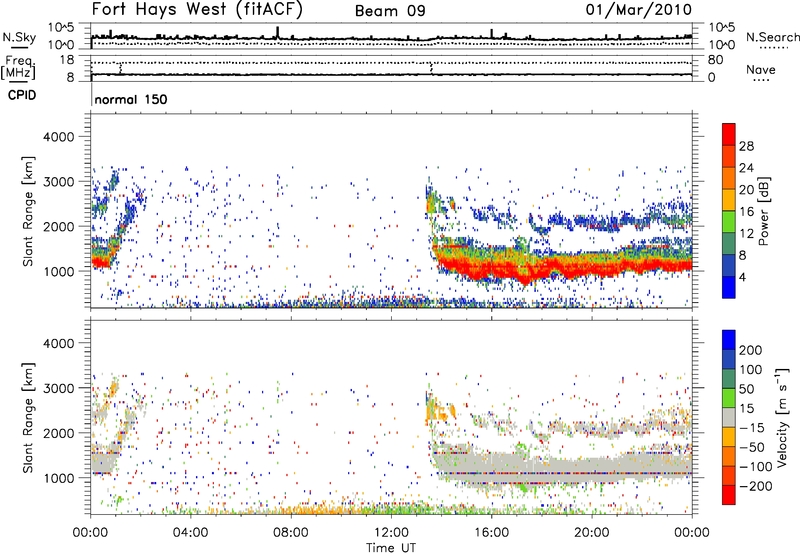Click the '20:00' time tick label

pos(591,533)
